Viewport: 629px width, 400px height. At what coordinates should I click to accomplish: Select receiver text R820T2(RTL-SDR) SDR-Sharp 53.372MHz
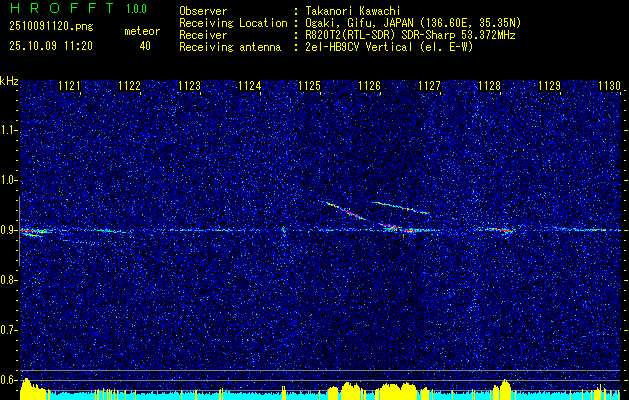410,35
